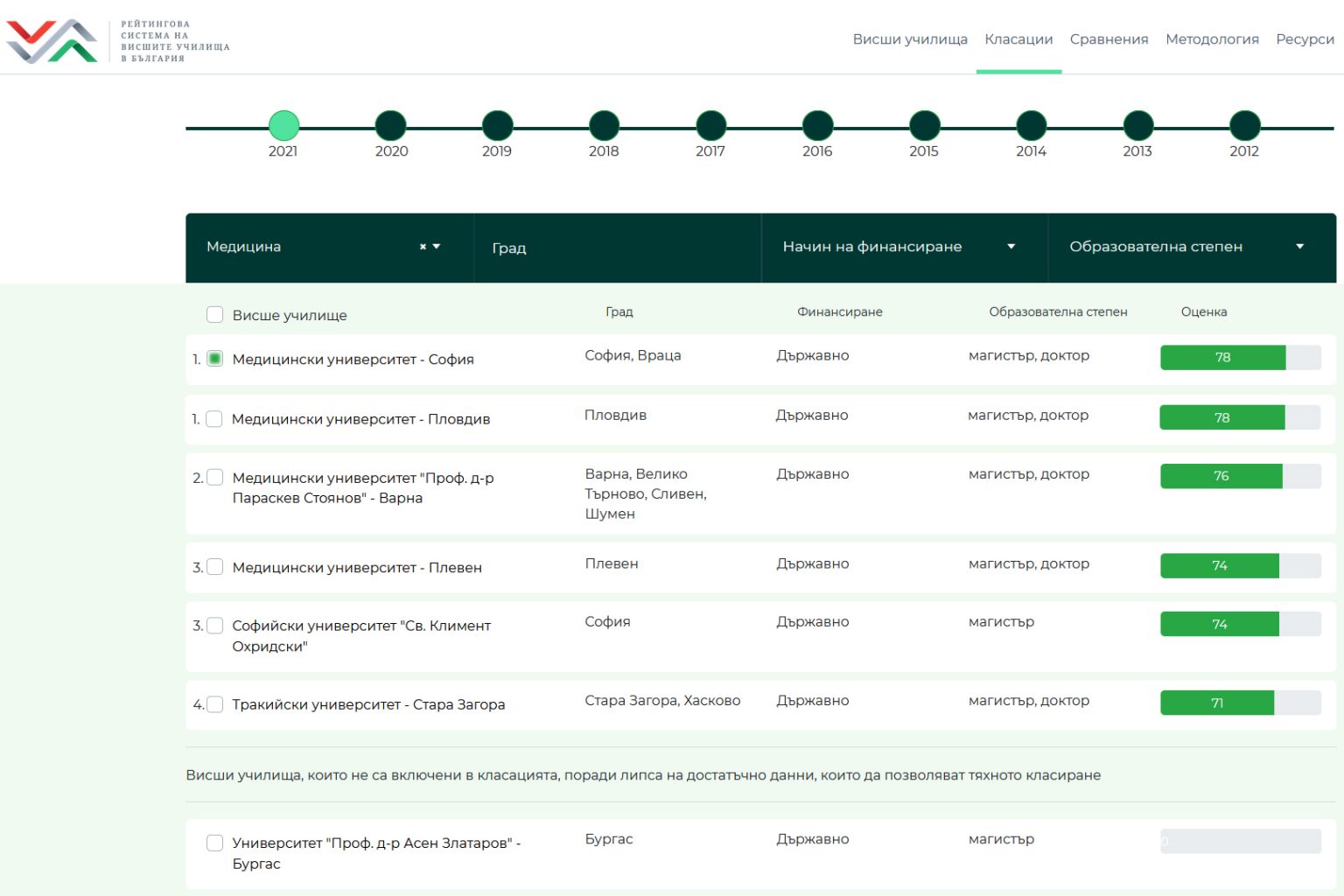The height and width of the screenshot is (896, 1344).
Task: Check Медицински университет - Плевен checkbox
Action: (x=214, y=567)
